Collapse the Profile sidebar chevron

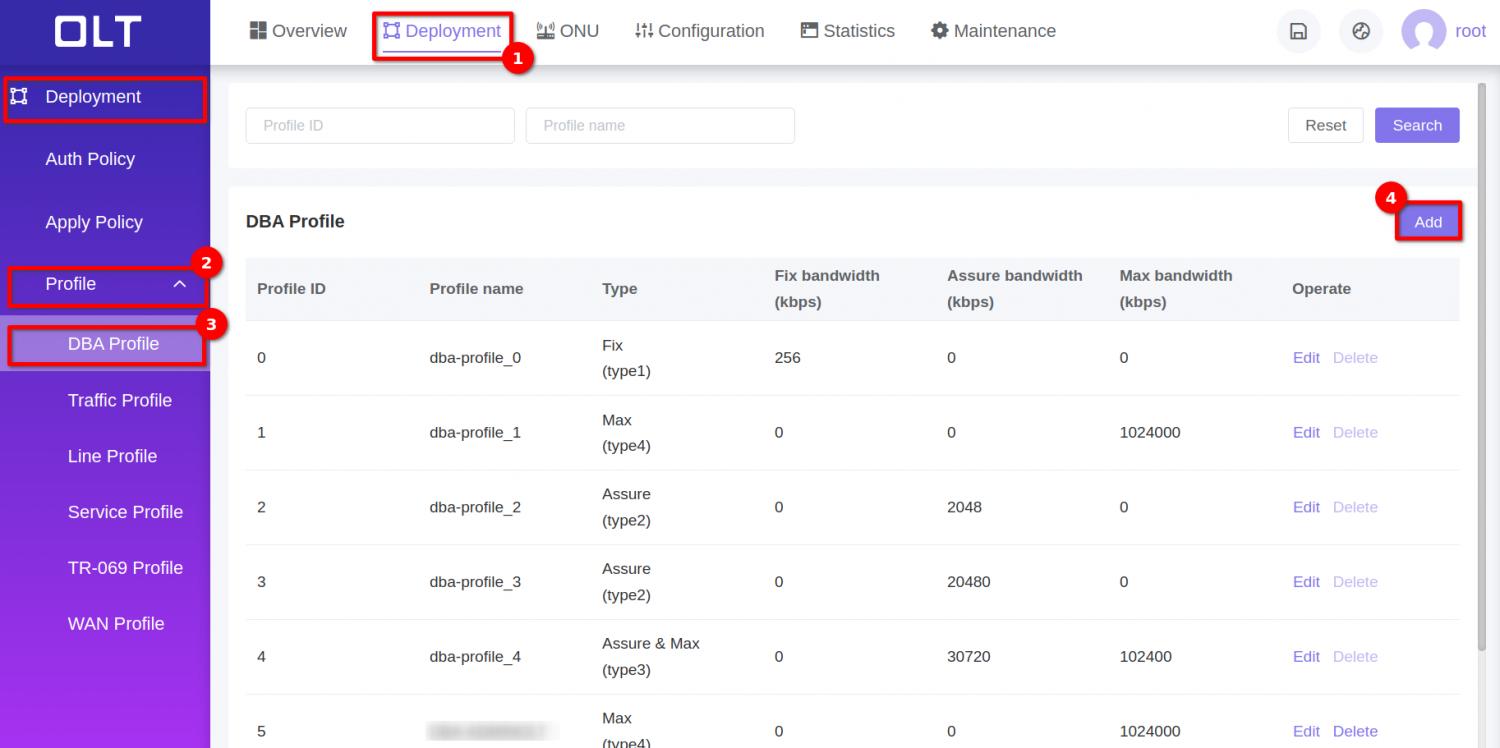pyautogui.click(x=180, y=284)
